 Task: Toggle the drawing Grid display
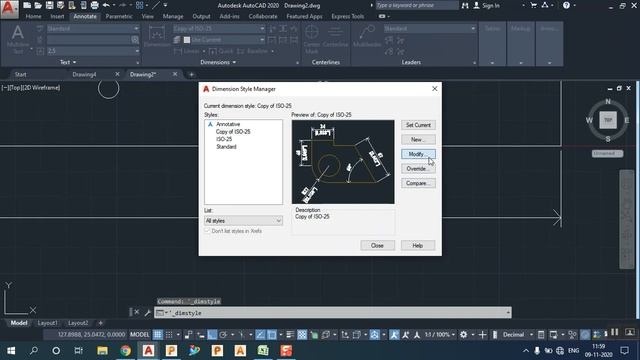point(158,335)
